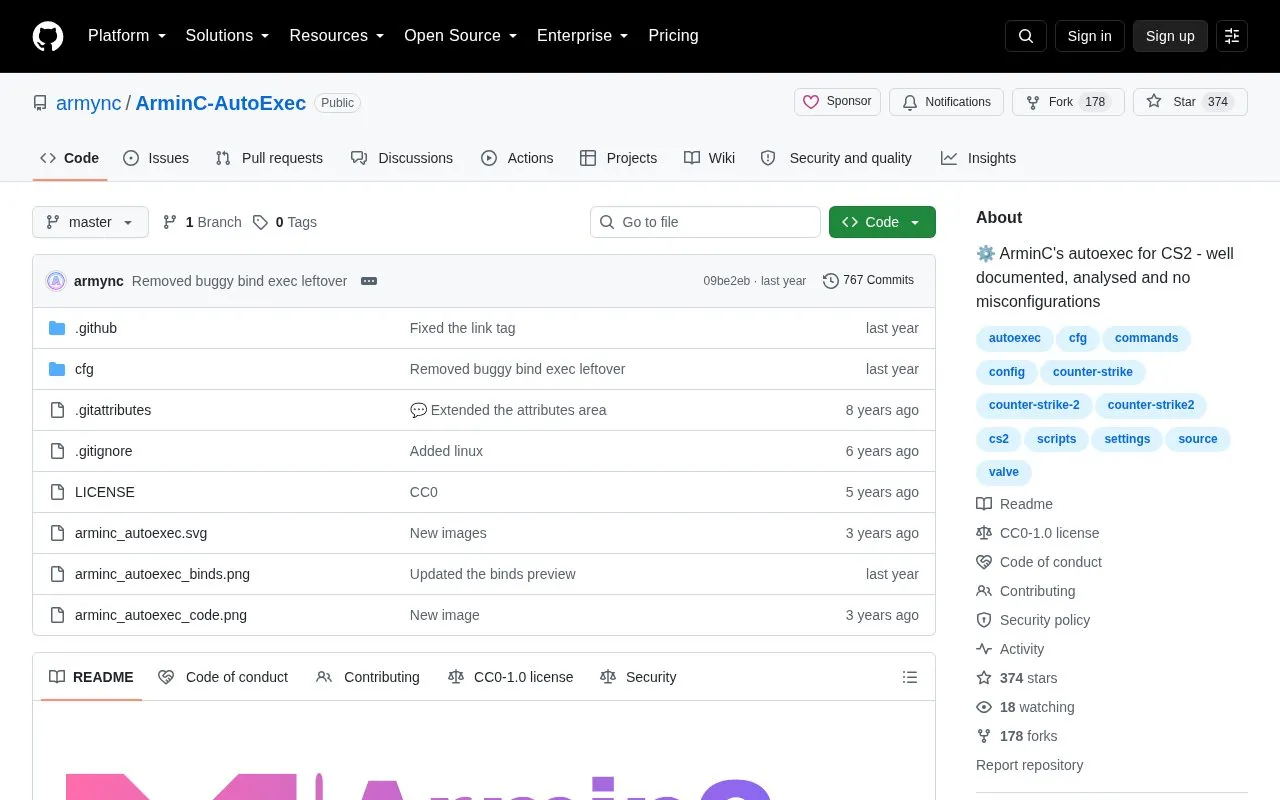Click Report repository link
Image resolution: width=1280 pixels, height=800 pixels.
(x=1029, y=765)
